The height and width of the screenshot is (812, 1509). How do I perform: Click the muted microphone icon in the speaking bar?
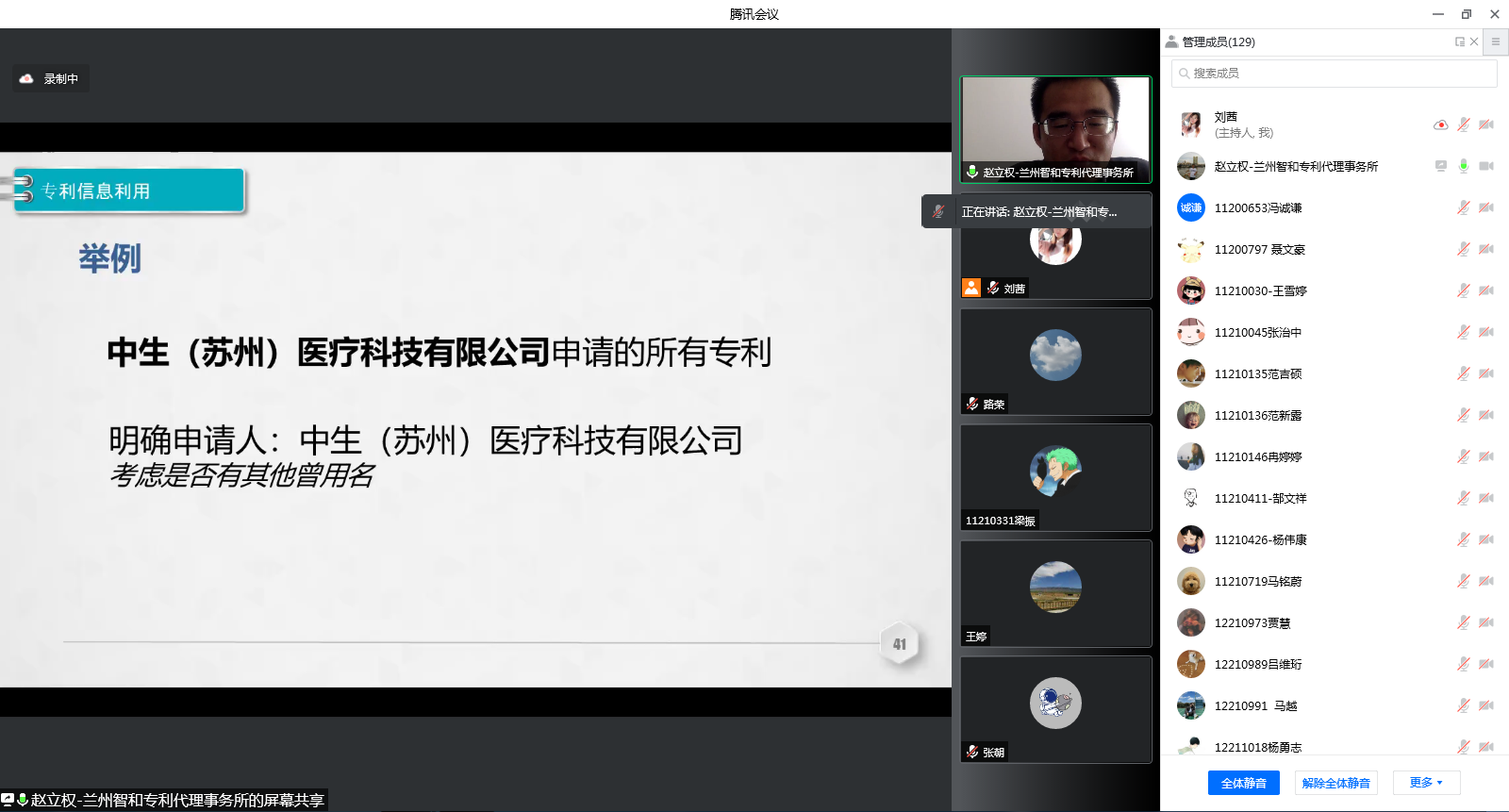(937, 211)
